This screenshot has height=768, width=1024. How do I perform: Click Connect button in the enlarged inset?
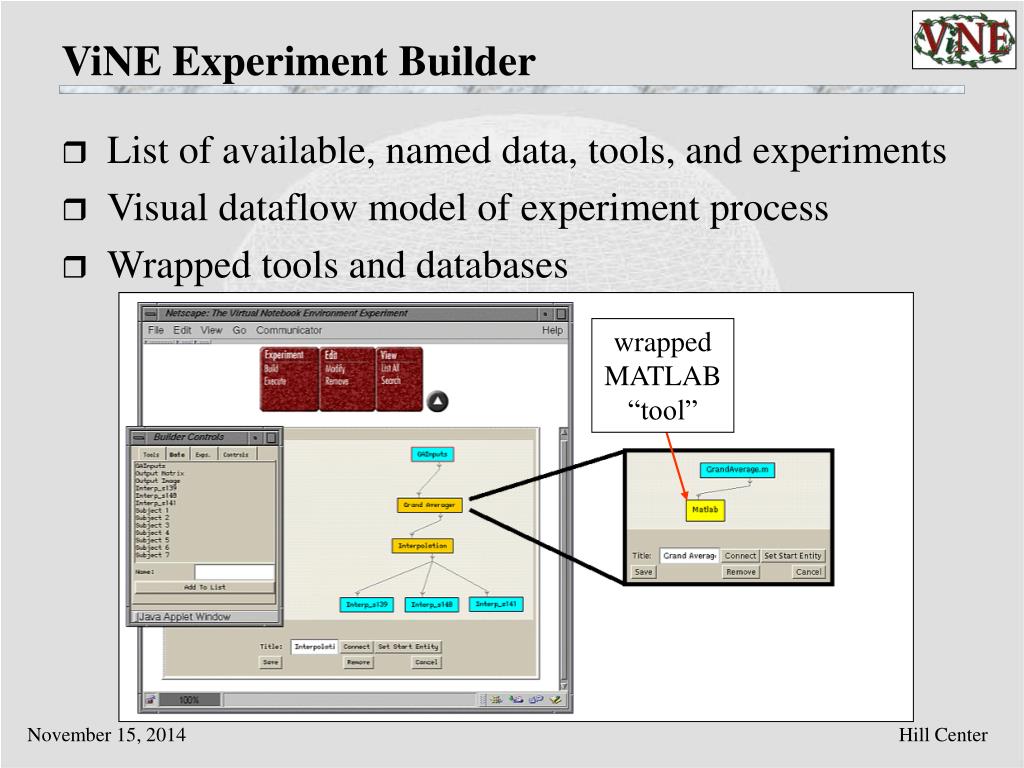(740, 556)
